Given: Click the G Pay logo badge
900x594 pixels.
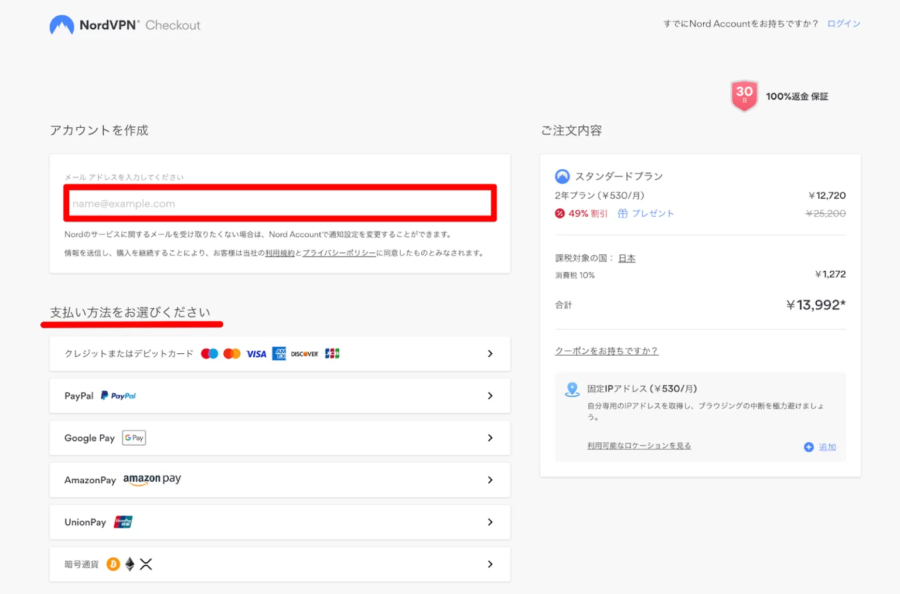Looking at the screenshot, I should pyautogui.click(x=134, y=438).
